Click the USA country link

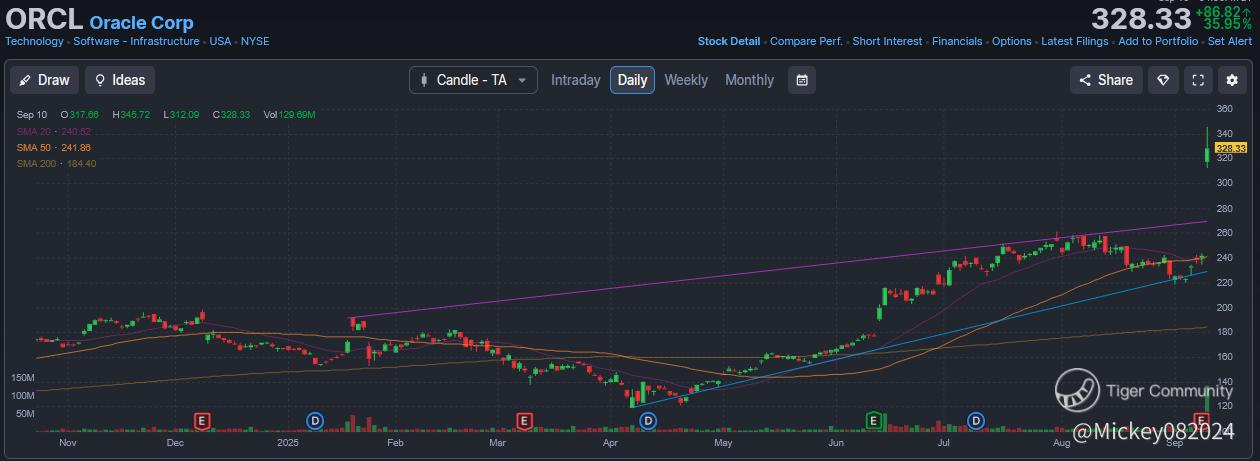pos(220,41)
